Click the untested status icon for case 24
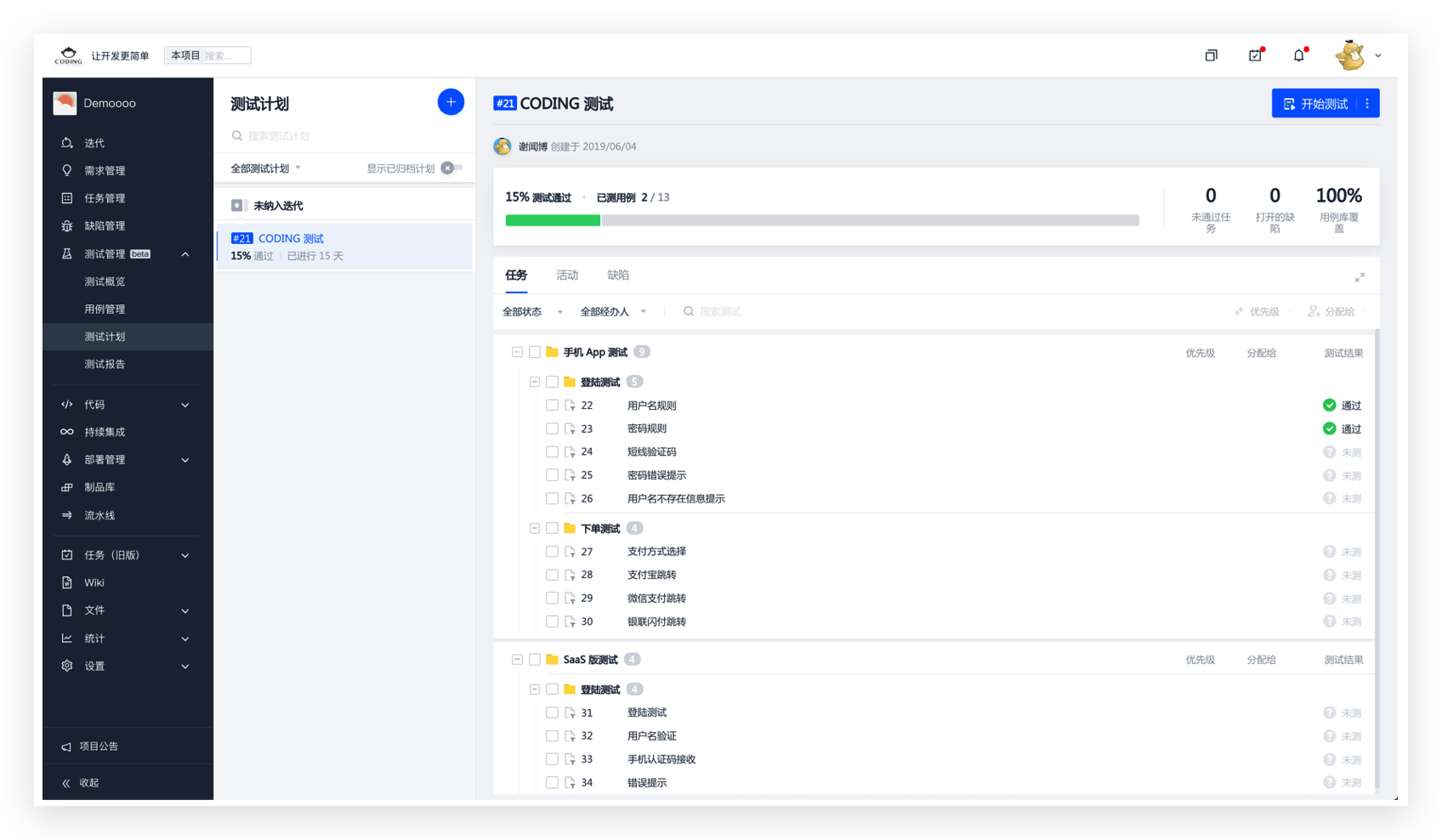 pos(1329,452)
